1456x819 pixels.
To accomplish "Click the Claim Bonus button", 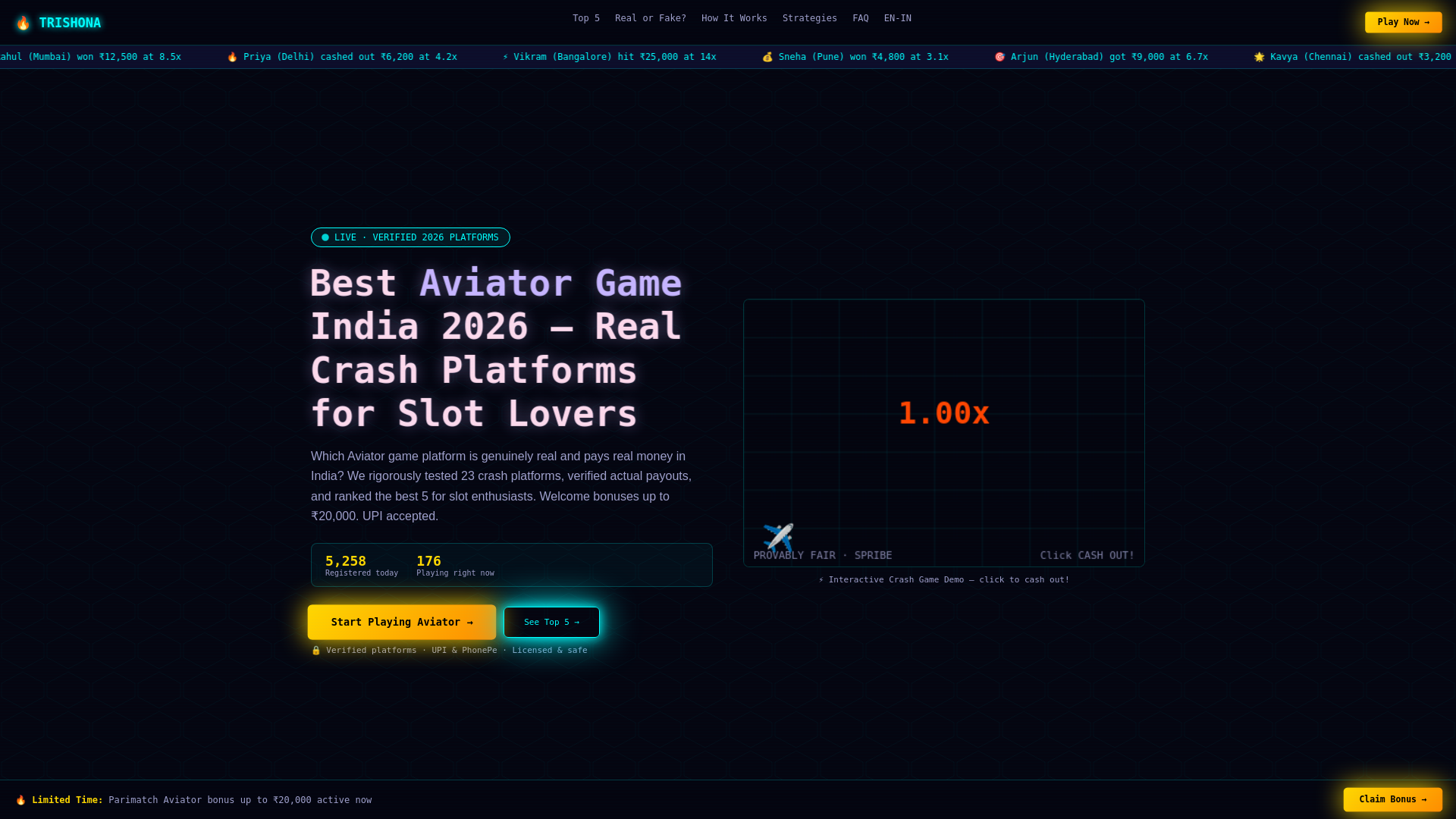I will 1393,799.
